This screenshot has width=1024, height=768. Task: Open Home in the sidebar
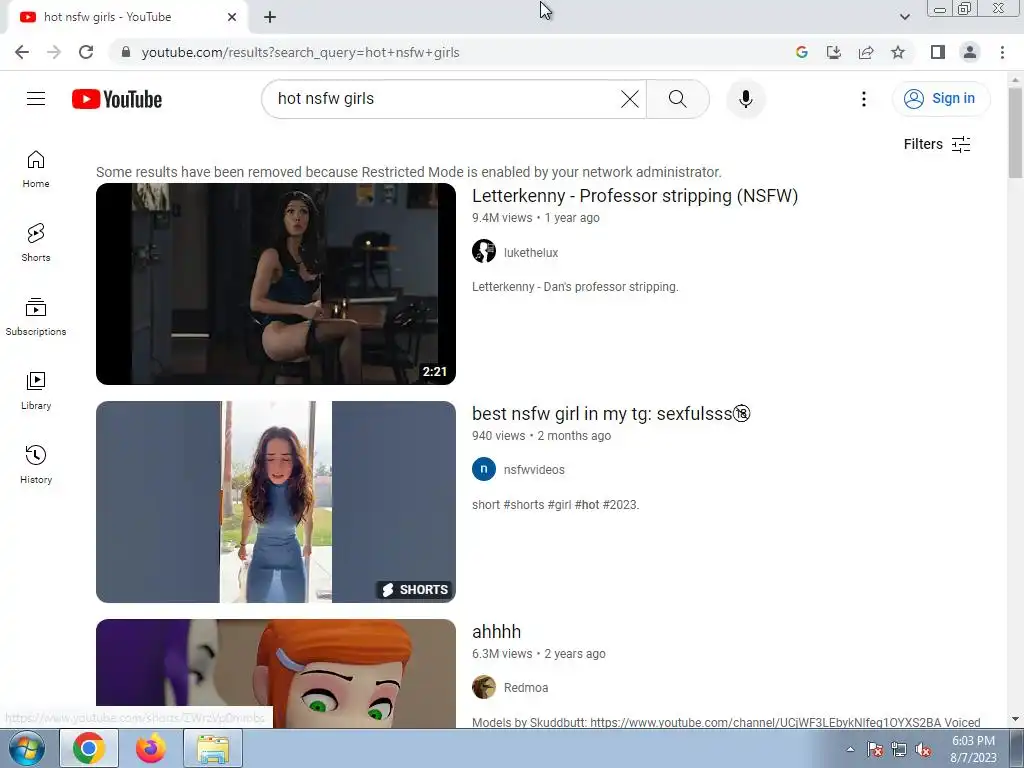pos(36,169)
